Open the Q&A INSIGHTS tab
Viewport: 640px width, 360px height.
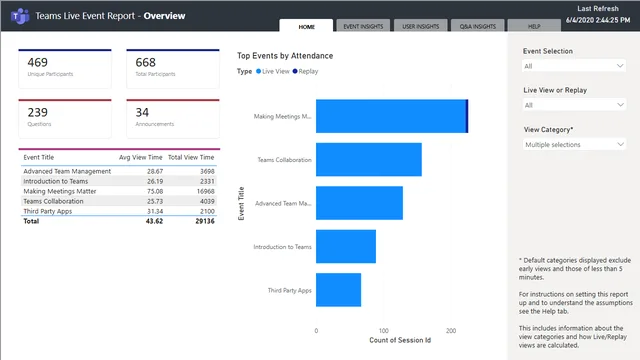coord(478,26)
